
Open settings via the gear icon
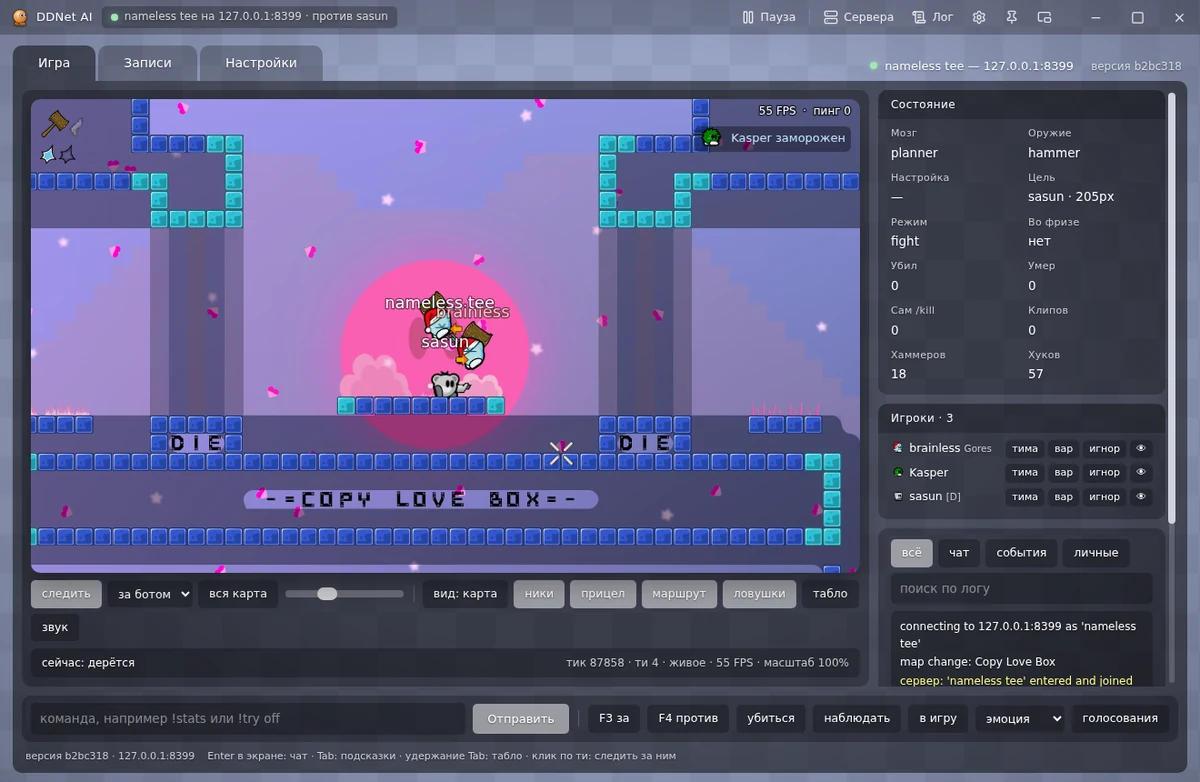[979, 17]
